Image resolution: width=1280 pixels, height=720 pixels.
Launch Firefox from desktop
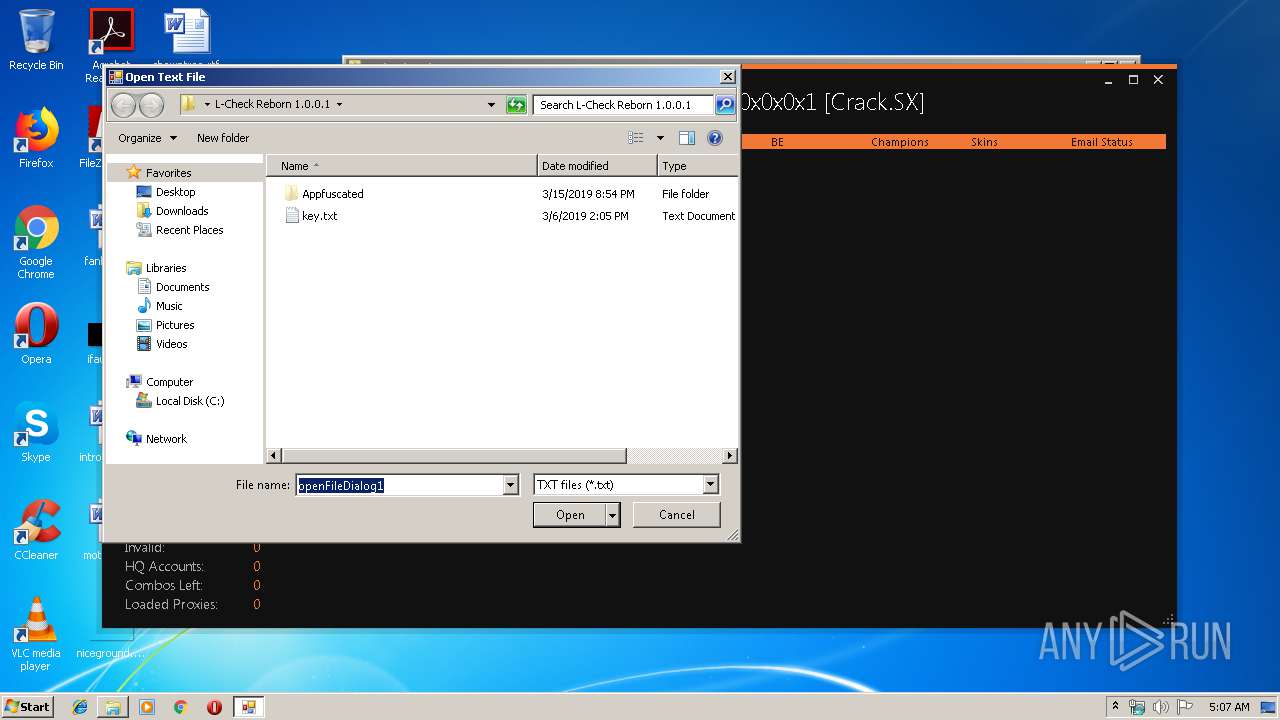(36, 138)
